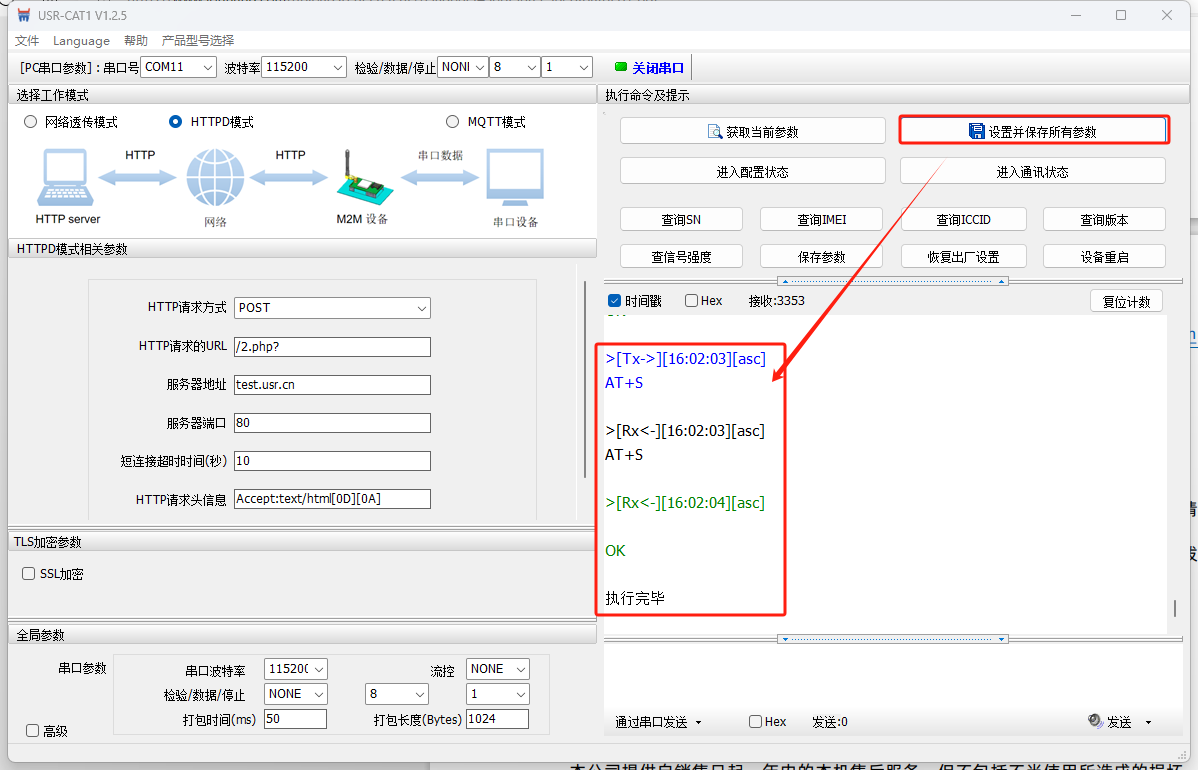
Task: Click the 服务器地址 input field
Action: [332, 385]
